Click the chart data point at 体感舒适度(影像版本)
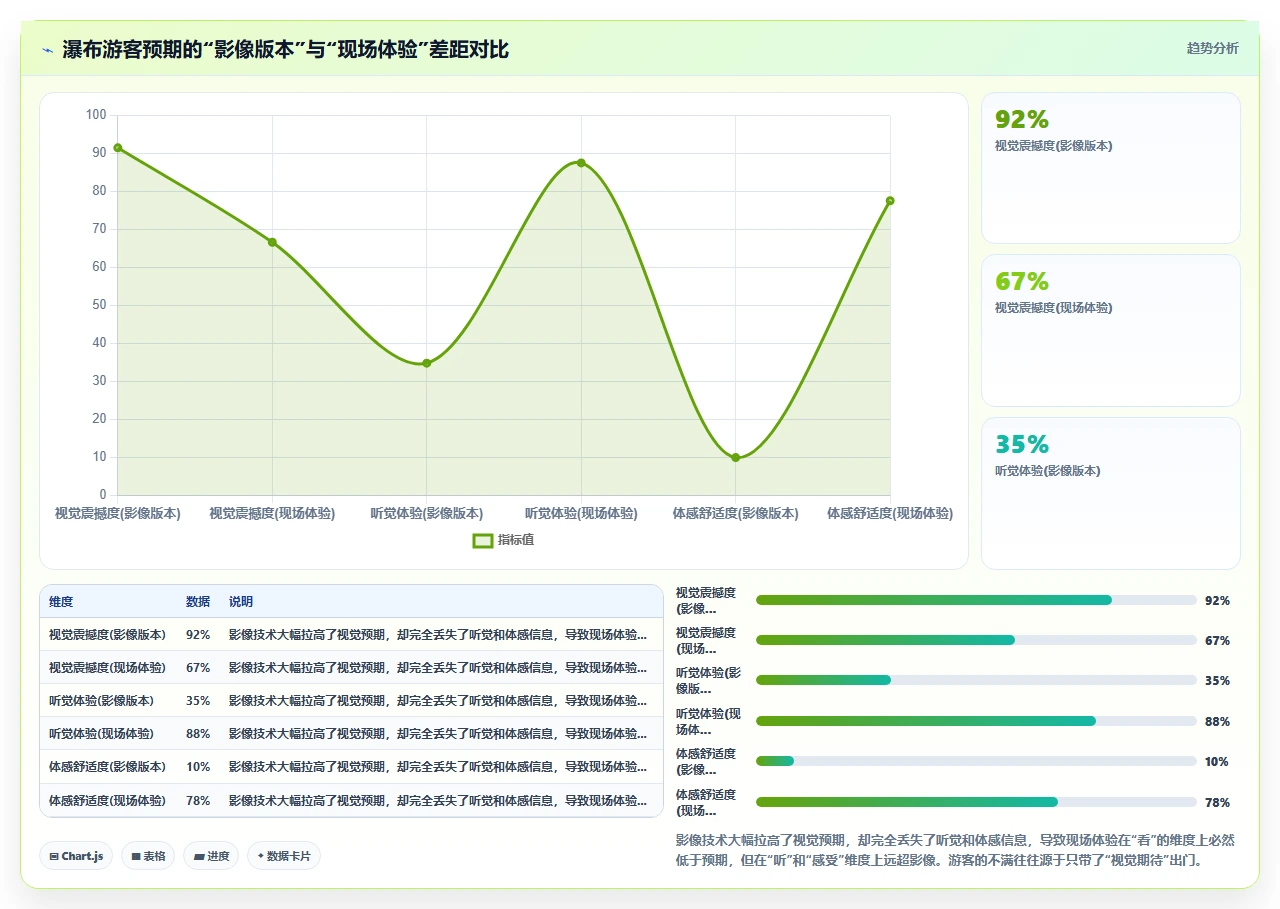 pos(736,458)
